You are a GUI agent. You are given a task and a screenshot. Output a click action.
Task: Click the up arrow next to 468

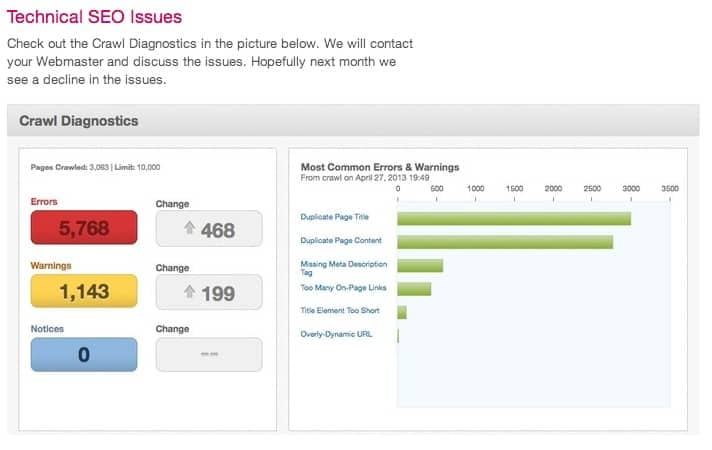pyautogui.click(x=189, y=227)
